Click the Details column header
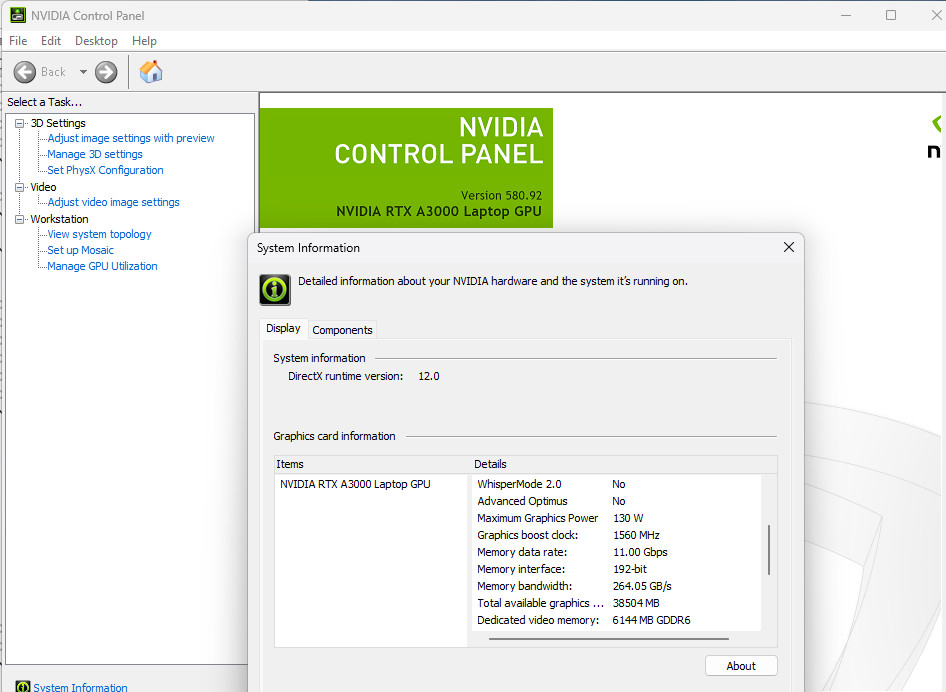The width and height of the screenshot is (946, 692). pyautogui.click(x=624, y=464)
